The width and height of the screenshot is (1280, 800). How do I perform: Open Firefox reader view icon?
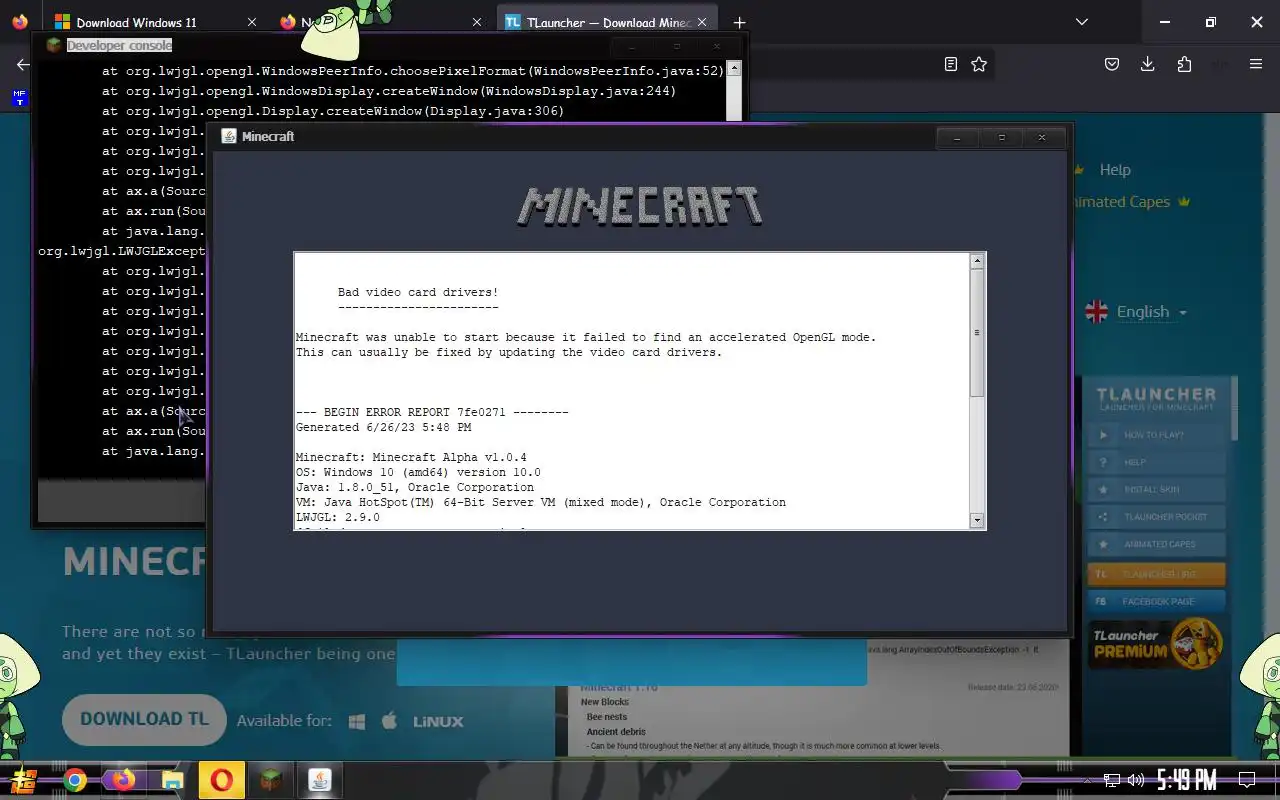pos(951,64)
